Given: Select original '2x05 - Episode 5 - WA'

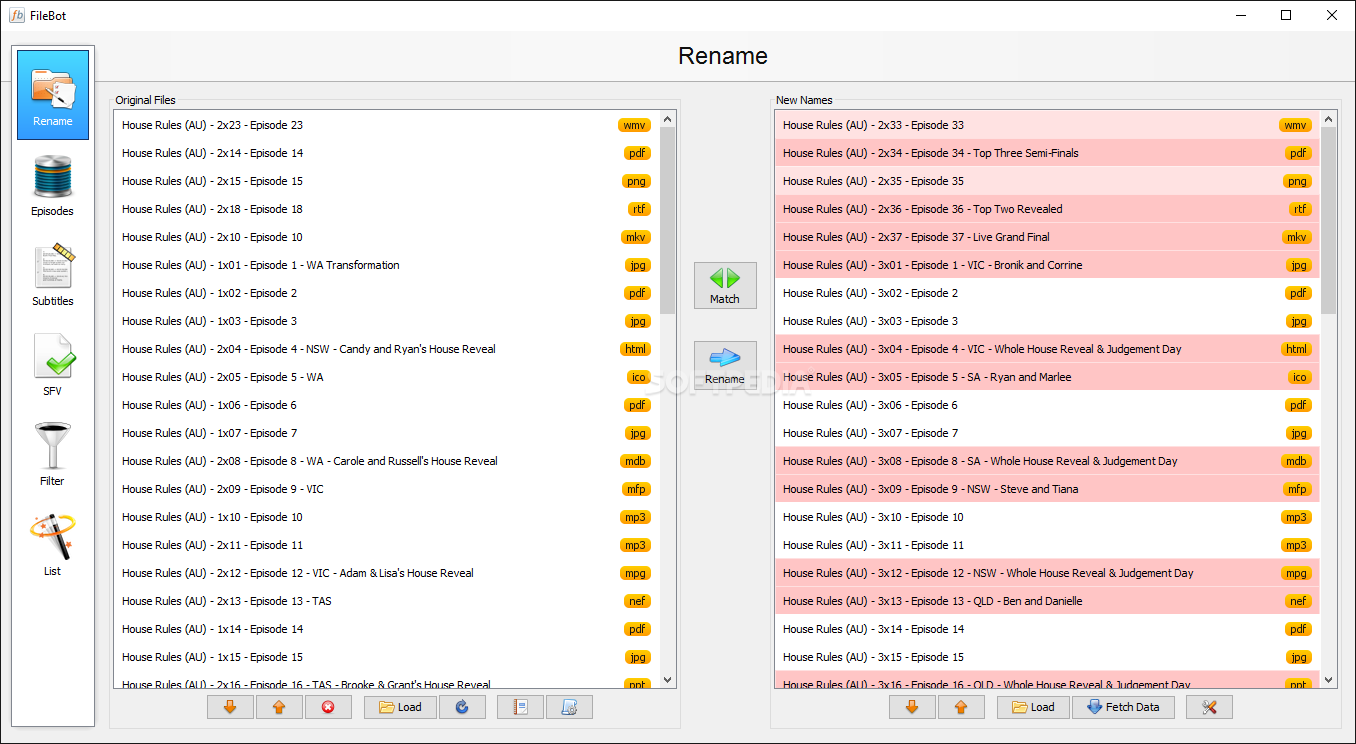Looking at the screenshot, I should coord(386,377).
